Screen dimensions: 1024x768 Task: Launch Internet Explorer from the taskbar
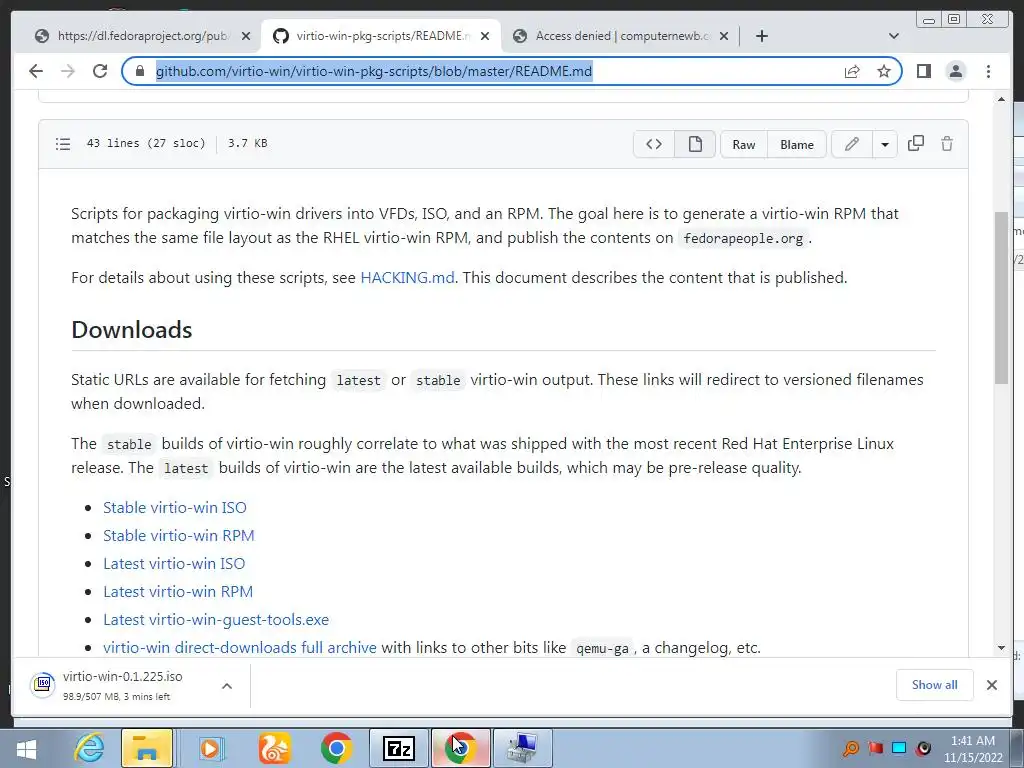[89, 748]
